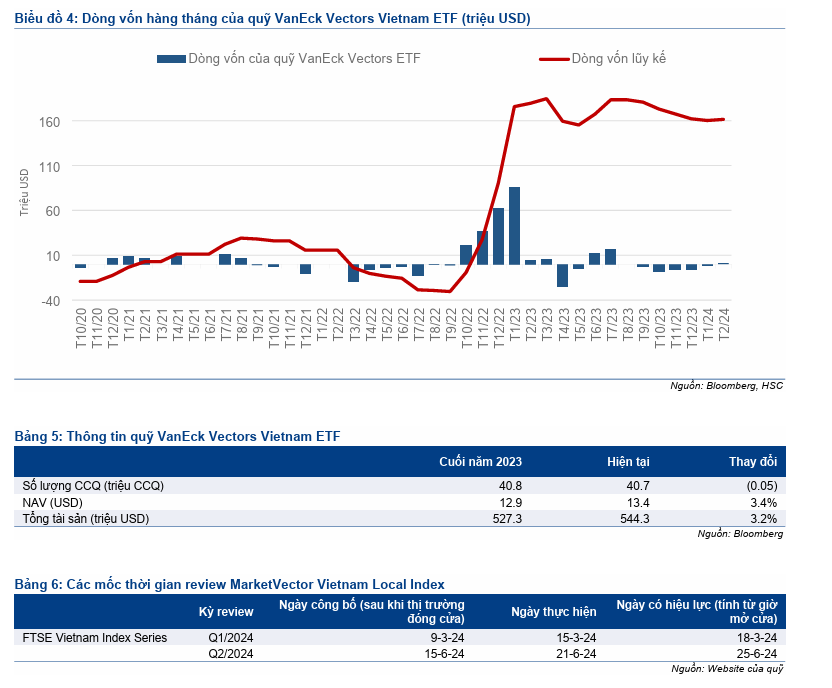
Task: Click the 'Kỳ review' column header
Action: tap(226, 611)
